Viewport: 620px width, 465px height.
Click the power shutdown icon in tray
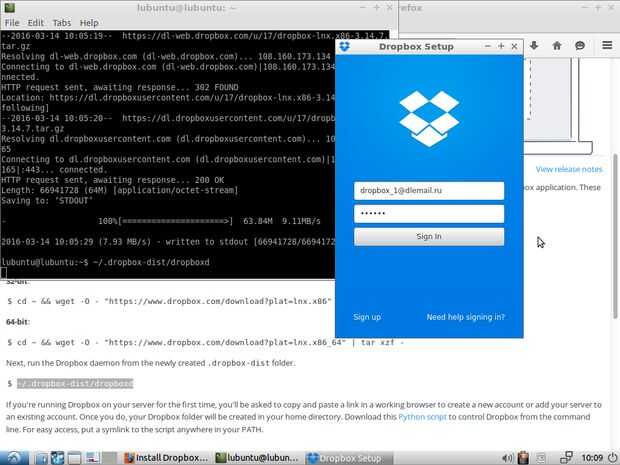(612, 457)
